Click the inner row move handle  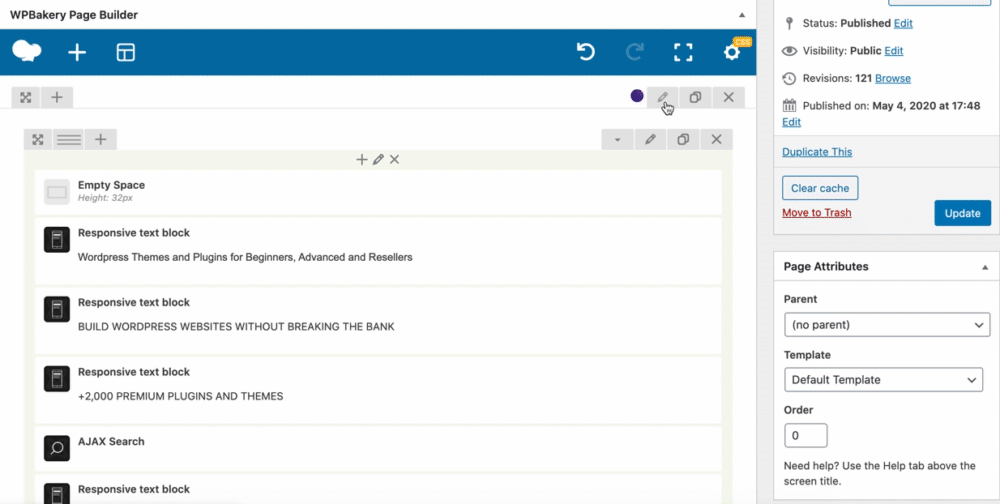(x=38, y=139)
